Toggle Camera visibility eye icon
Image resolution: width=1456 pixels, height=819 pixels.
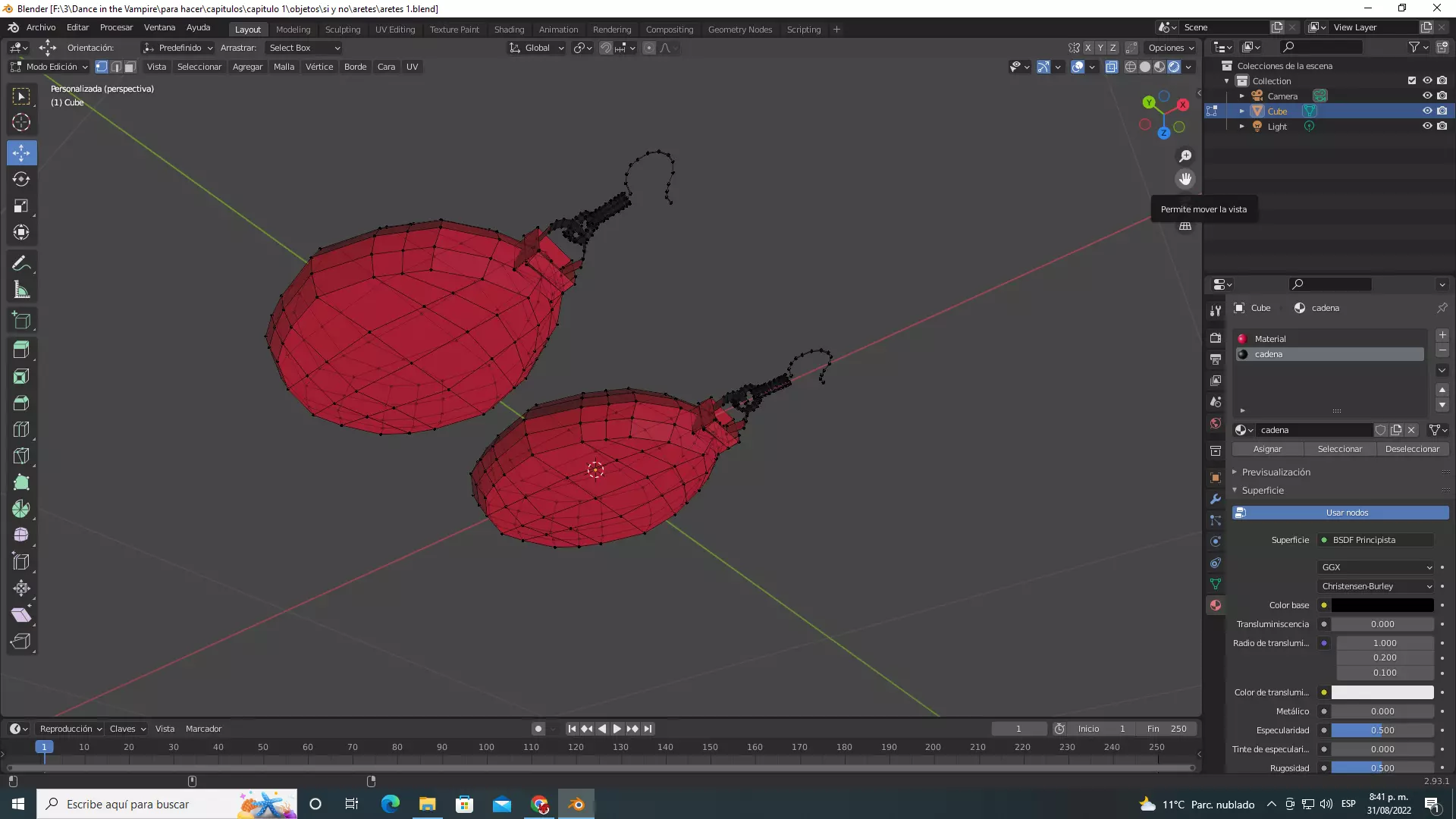(x=1426, y=96)
